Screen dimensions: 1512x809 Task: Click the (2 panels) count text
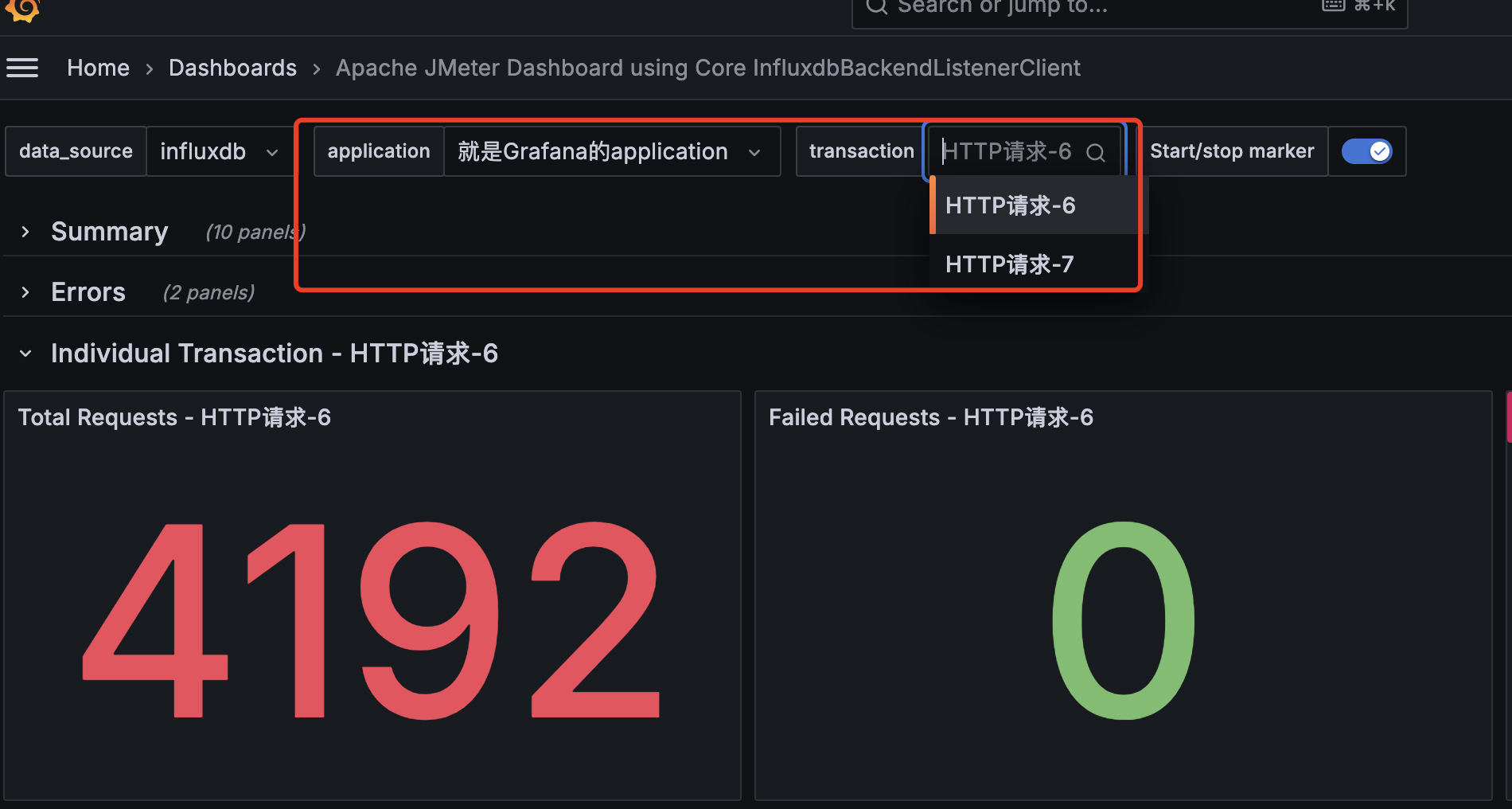click(208, 293)
